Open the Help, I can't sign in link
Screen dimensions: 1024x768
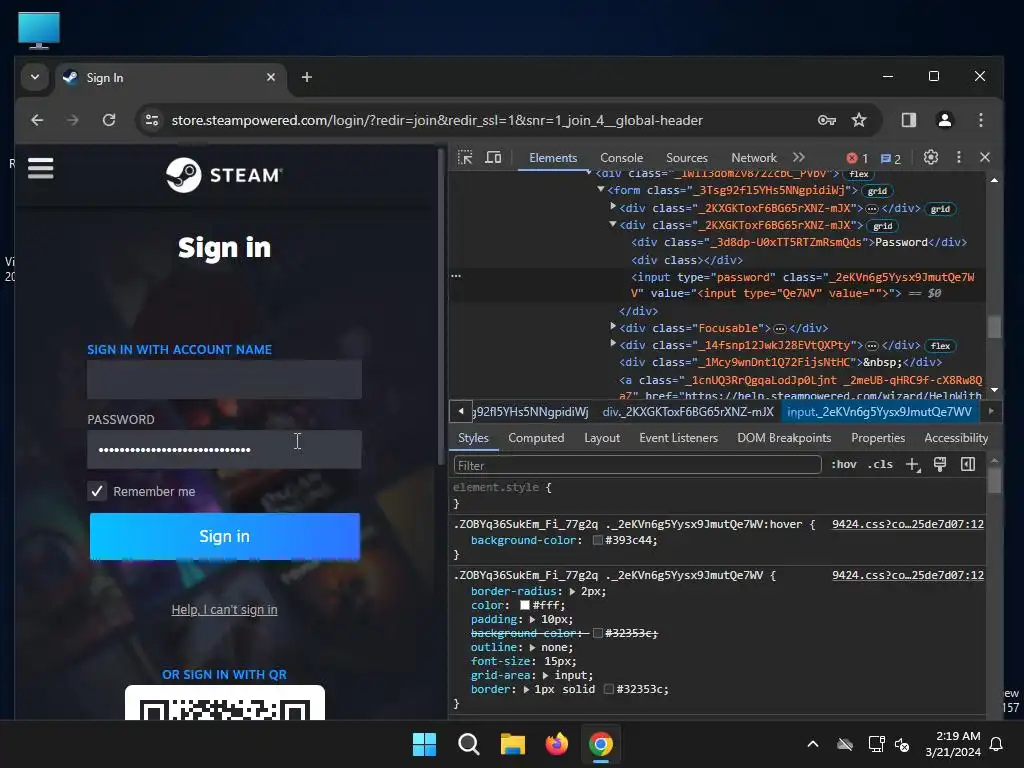click(224, 609)
